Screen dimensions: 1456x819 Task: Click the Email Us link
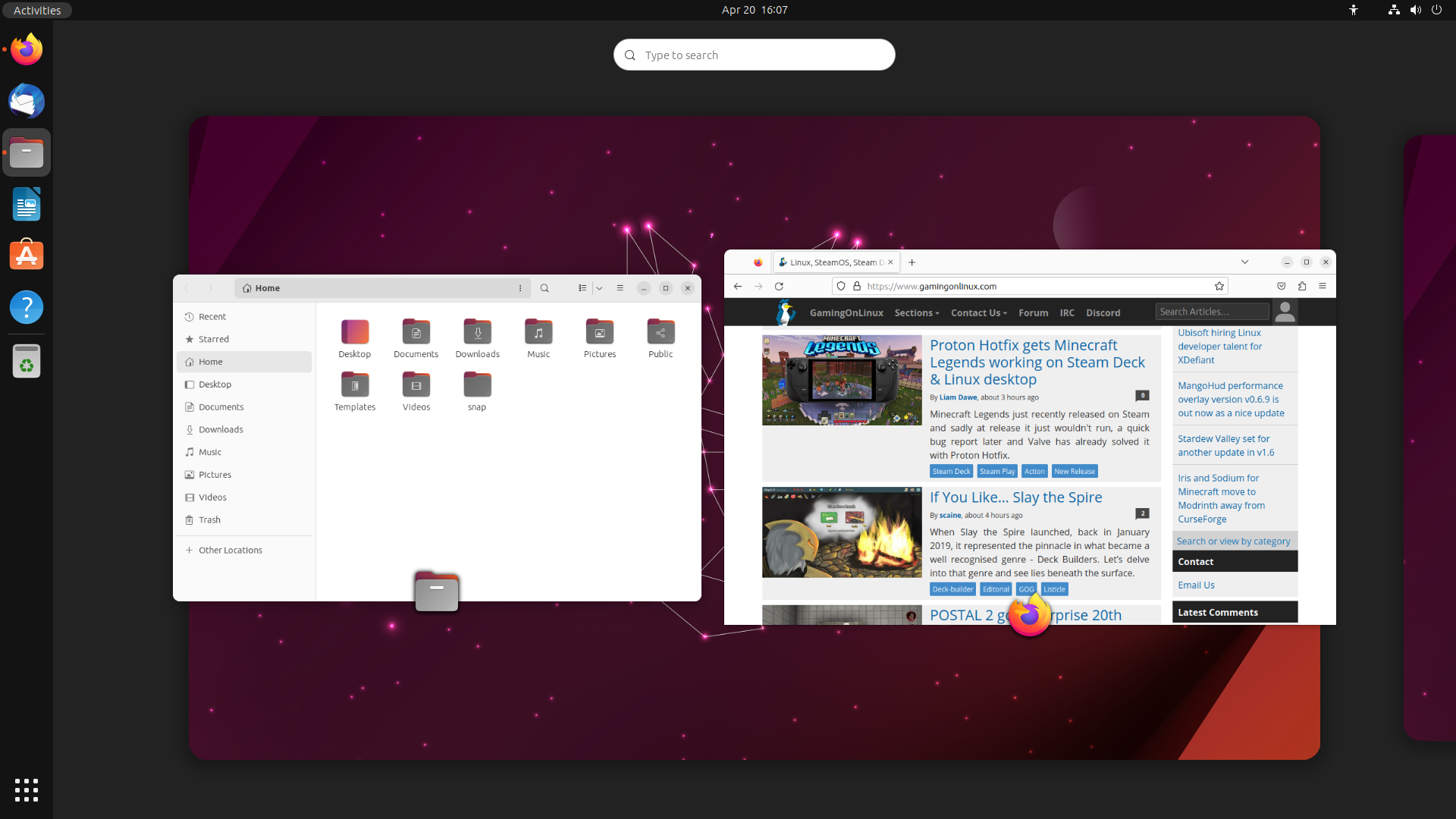(x=1196, y=585)
